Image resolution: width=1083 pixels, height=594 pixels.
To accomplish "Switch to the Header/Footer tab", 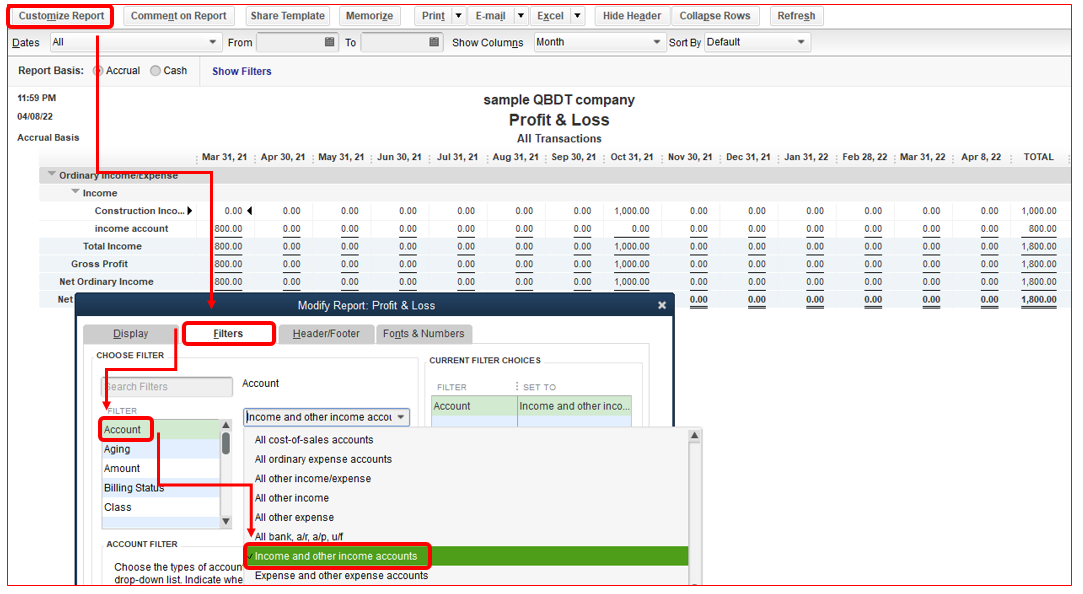I will tap(325, 334).
